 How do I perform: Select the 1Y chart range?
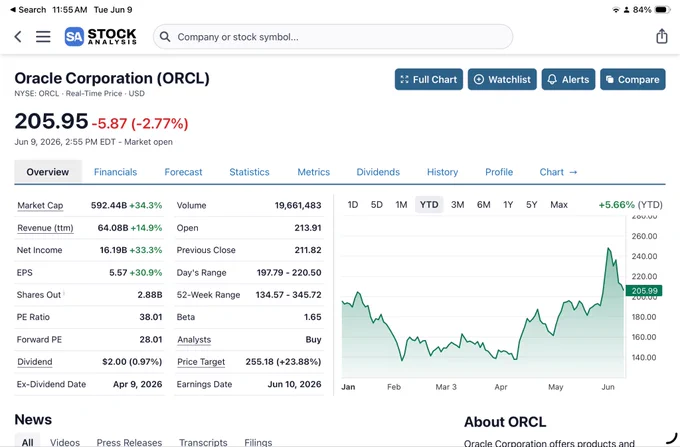pos(508,205)
